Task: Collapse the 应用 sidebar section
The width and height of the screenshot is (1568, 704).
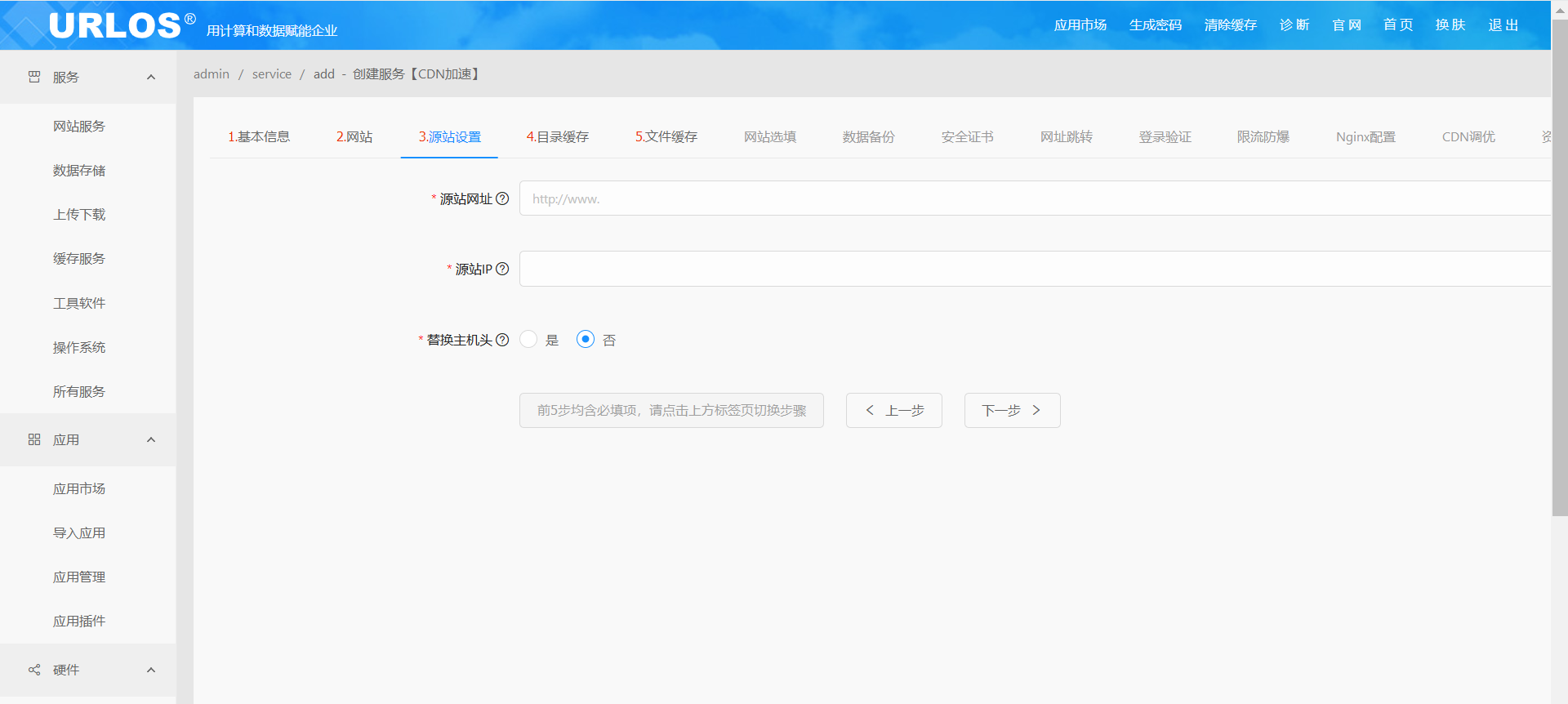Action: [151, 439]
